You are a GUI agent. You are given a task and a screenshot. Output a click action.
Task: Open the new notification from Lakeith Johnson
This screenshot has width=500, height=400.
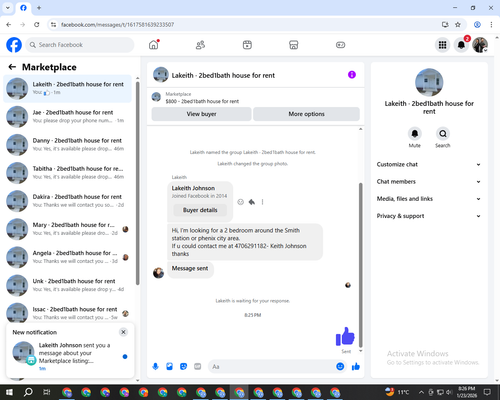coord(70,356)
